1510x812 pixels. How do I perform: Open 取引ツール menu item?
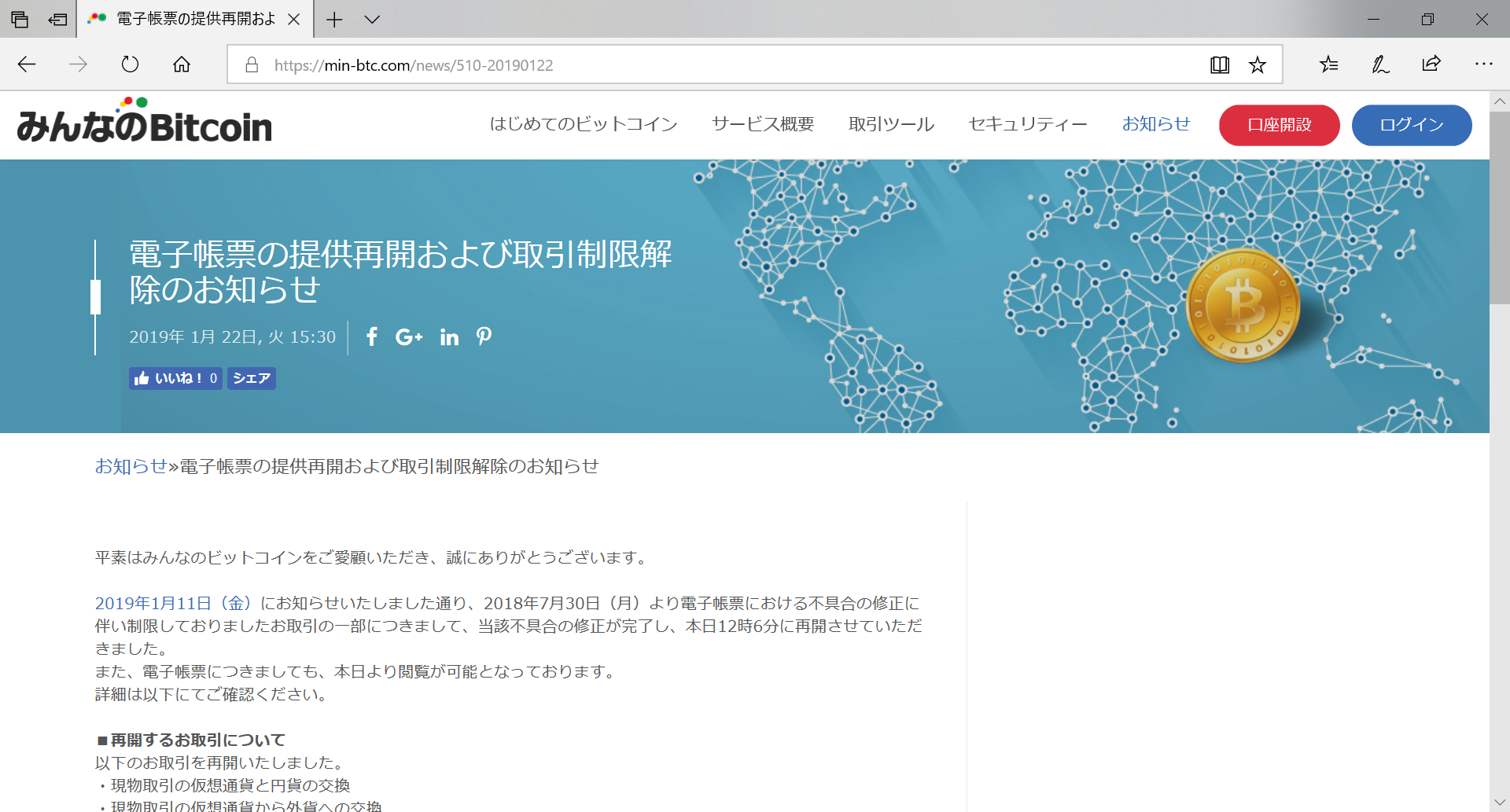[x=891, y=124]
